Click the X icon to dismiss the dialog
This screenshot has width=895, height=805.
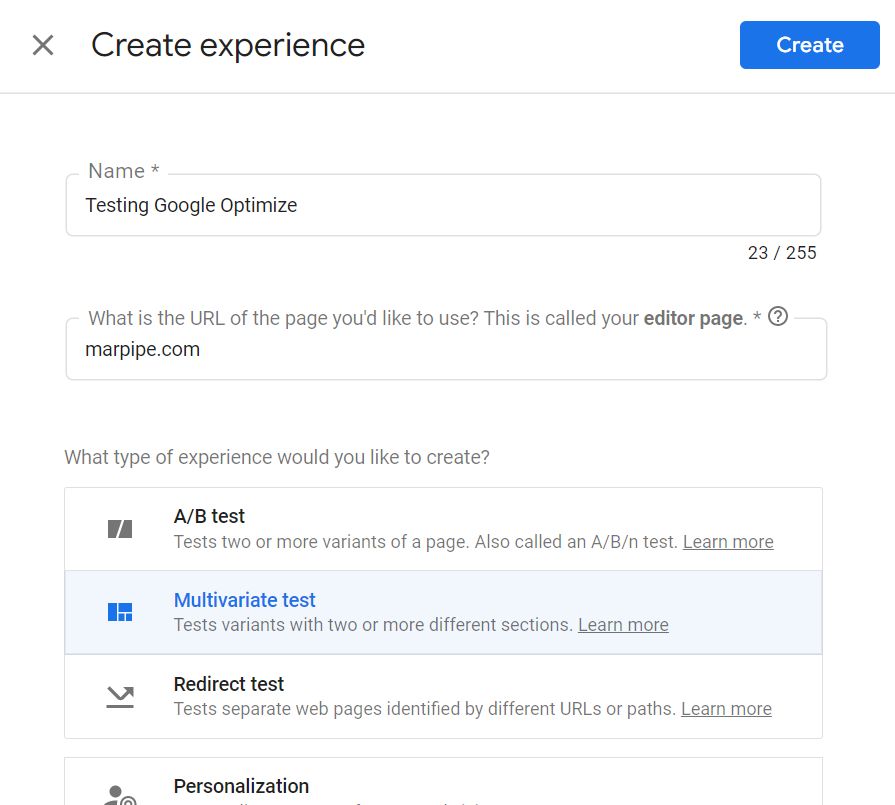[42, 45]
